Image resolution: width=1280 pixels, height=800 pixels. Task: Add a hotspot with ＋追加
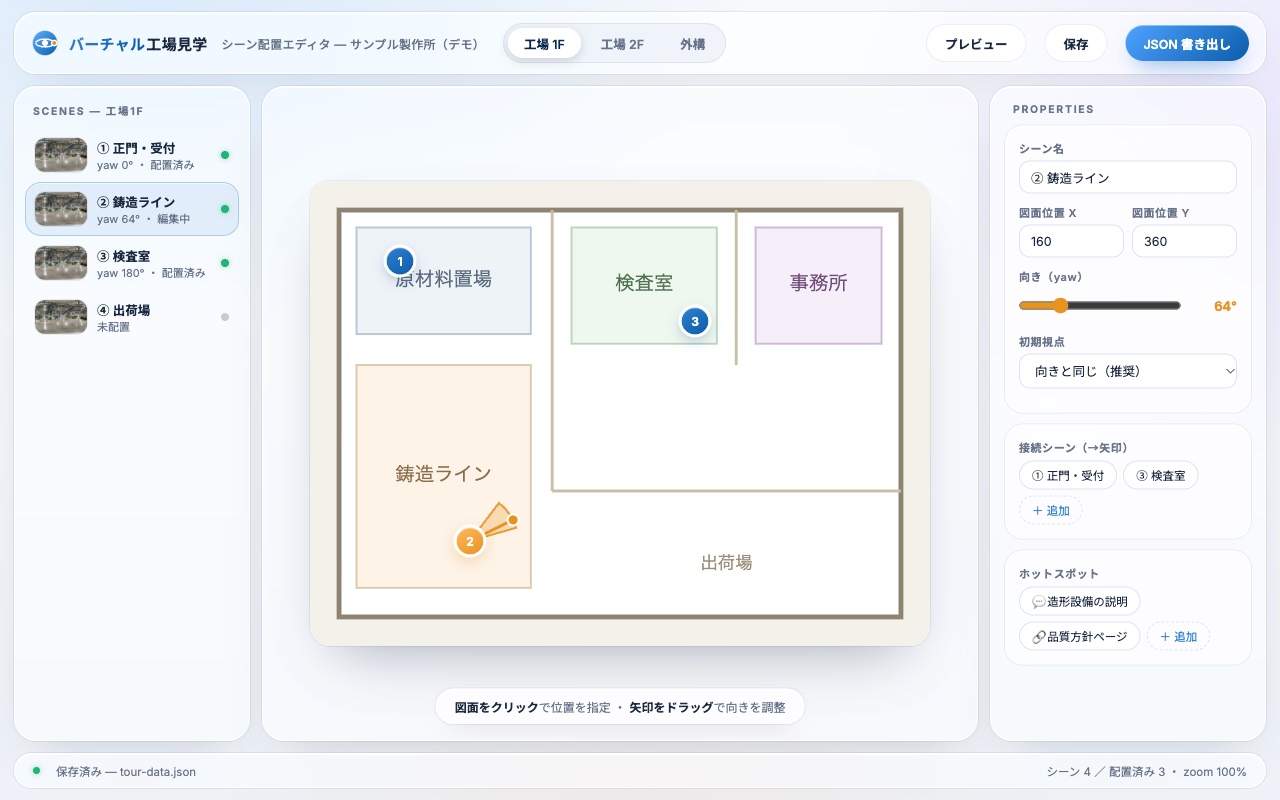[x=1178, y=636]
